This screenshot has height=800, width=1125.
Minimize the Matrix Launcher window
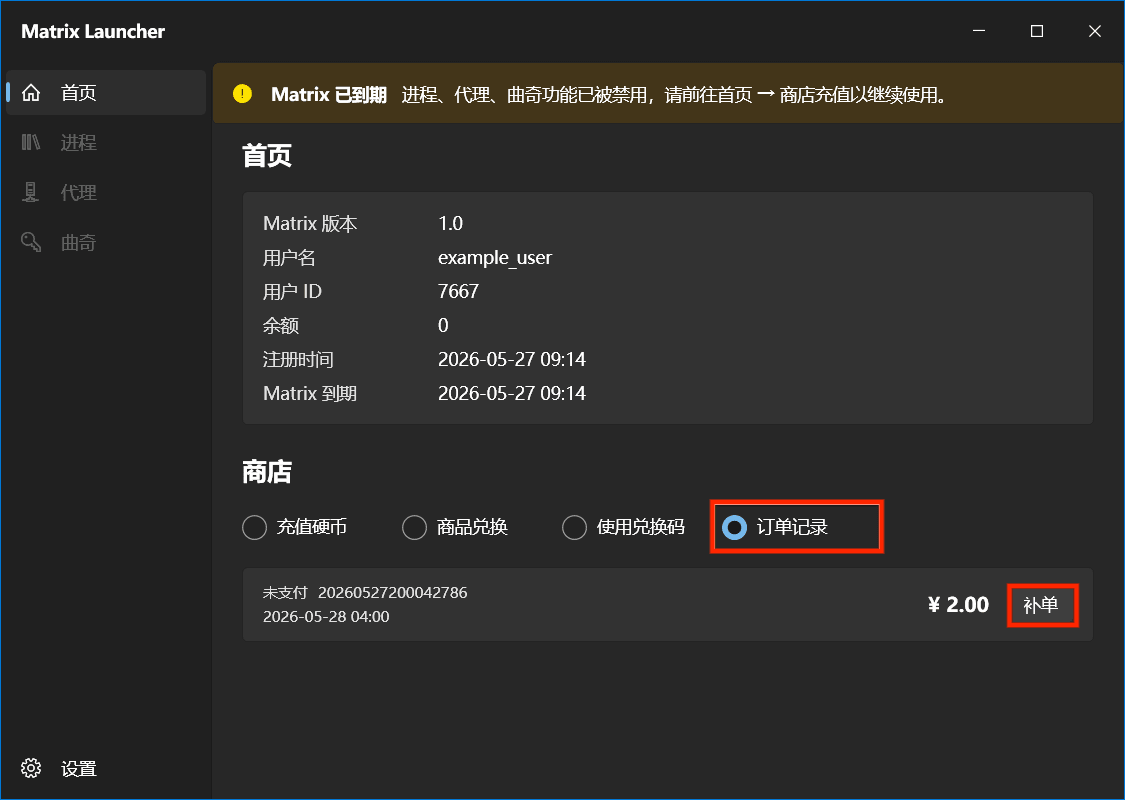coord(979,31)
